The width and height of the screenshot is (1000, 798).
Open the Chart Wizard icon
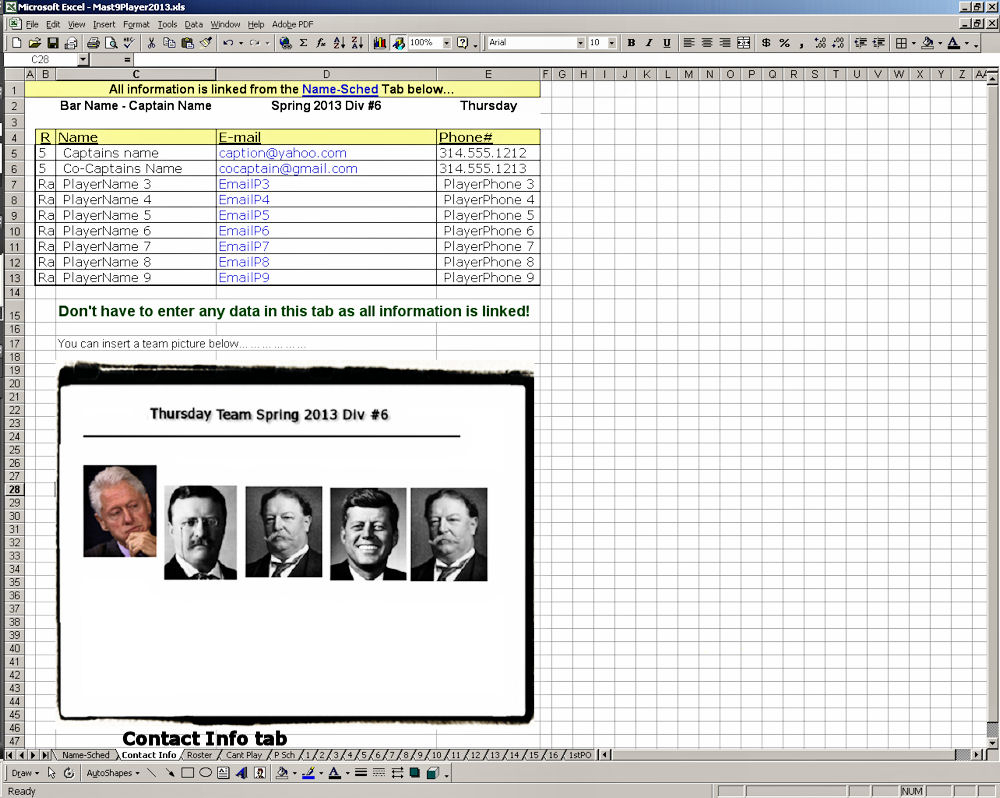tap(378, 43)
